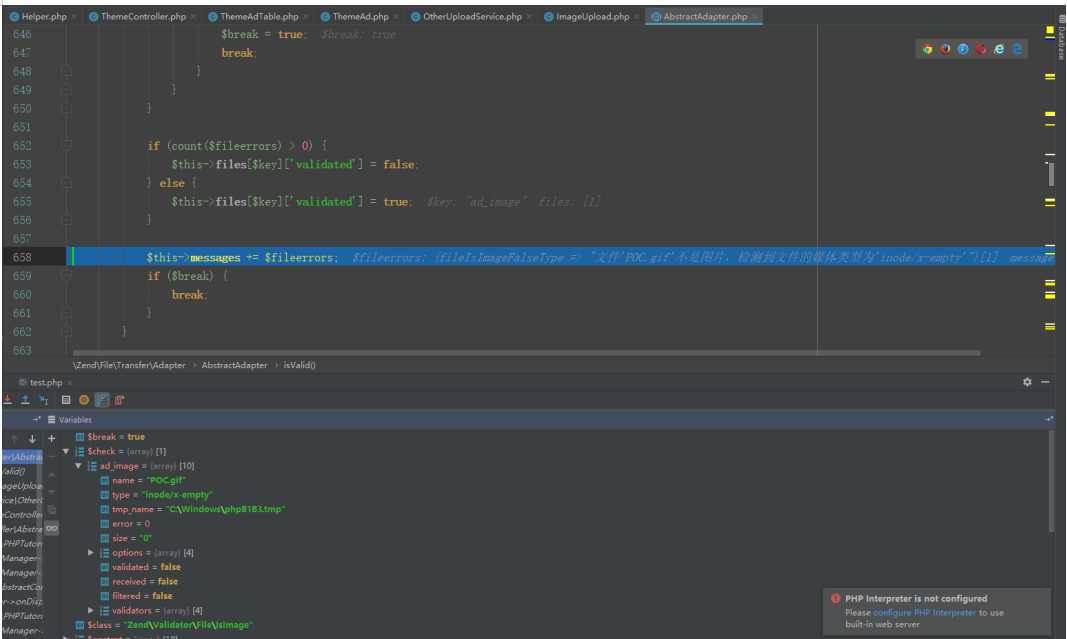Screen dimensions: 1067x639
Task: Click the Step Into debugger icon
Action: pos(7,400)
